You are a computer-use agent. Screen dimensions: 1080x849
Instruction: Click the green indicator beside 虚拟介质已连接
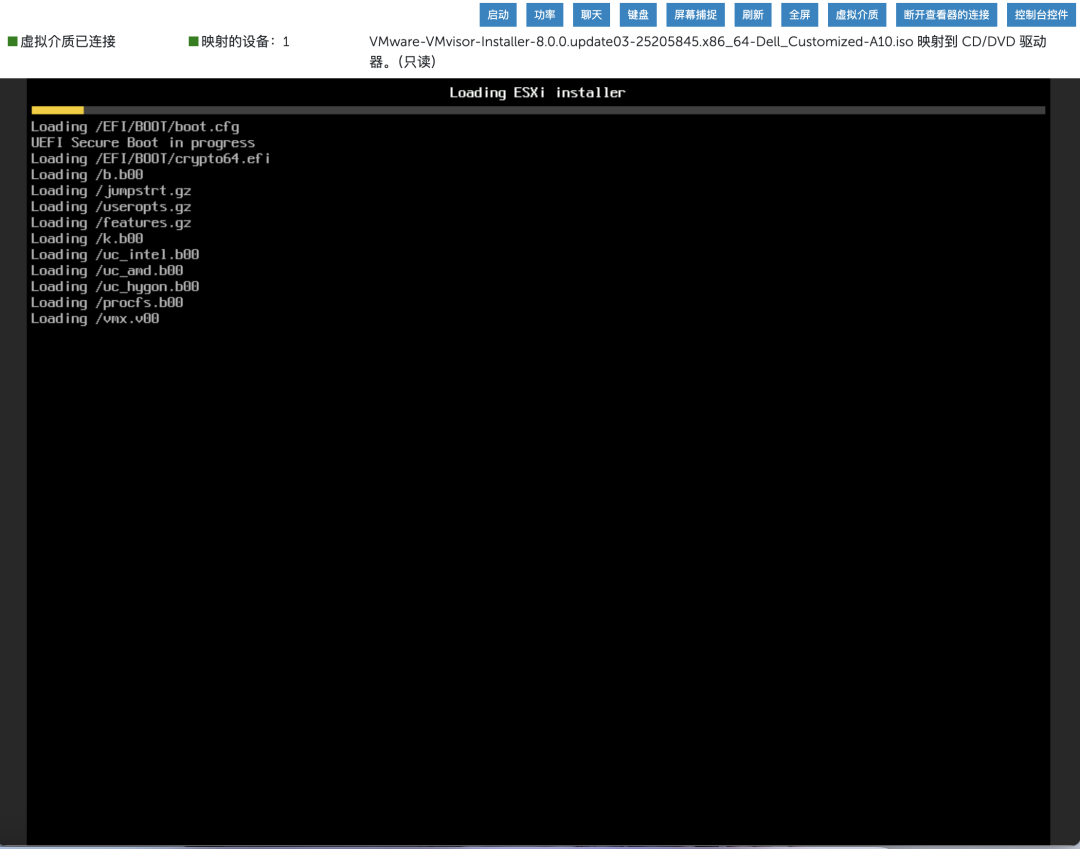click(x=12, y=41)
